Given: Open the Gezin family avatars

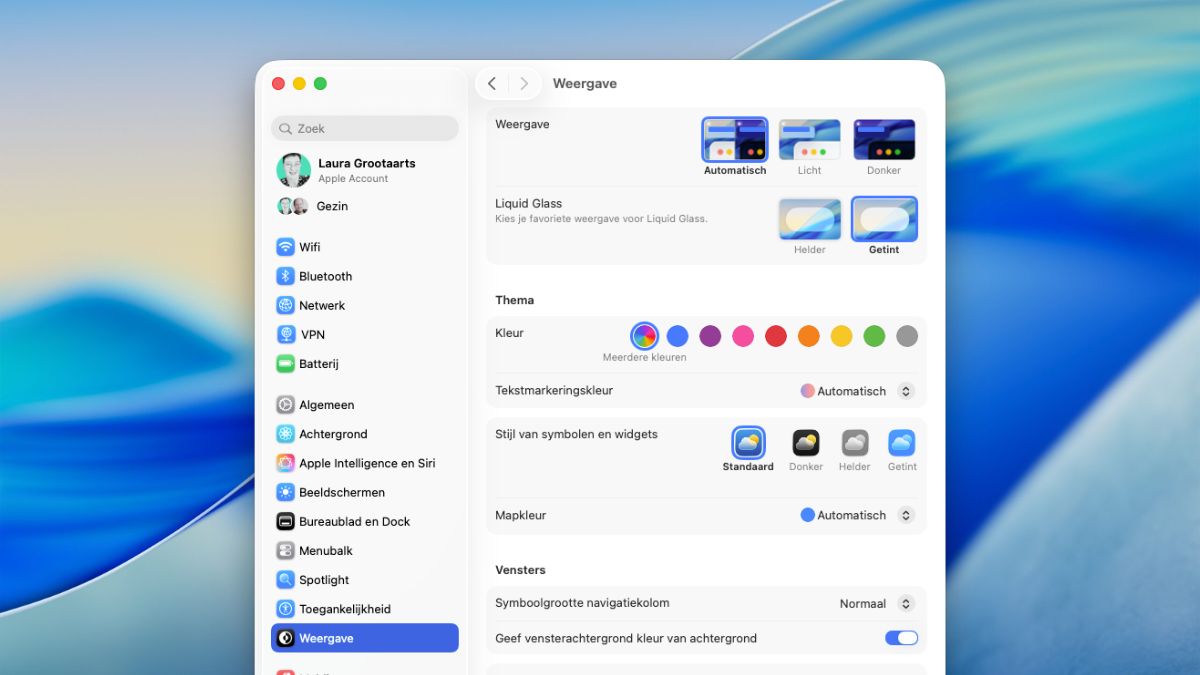Looking at the screenshot, I should tap(293, 206).
